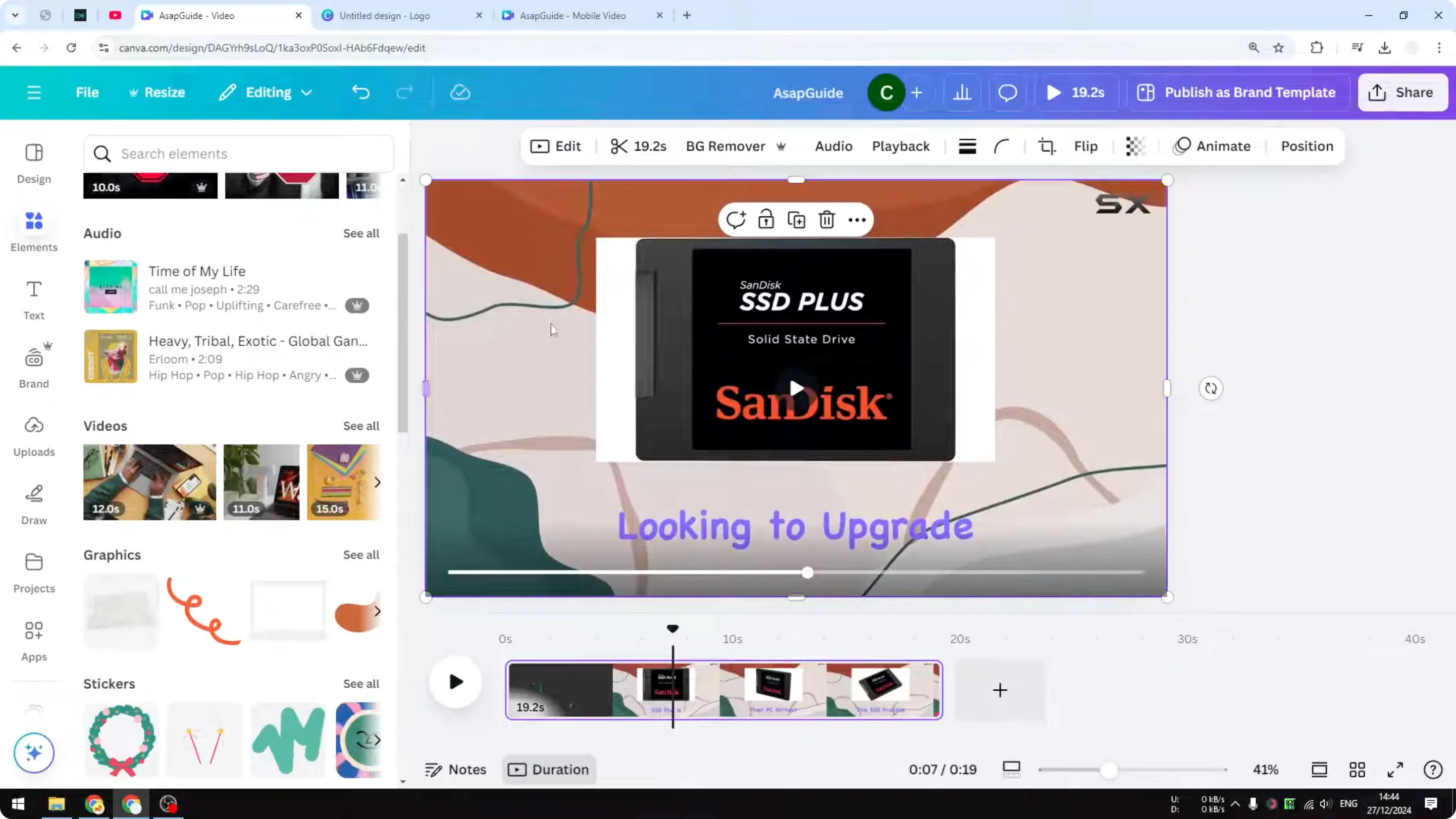Adjust the zoom slider

pos(1109,769)
